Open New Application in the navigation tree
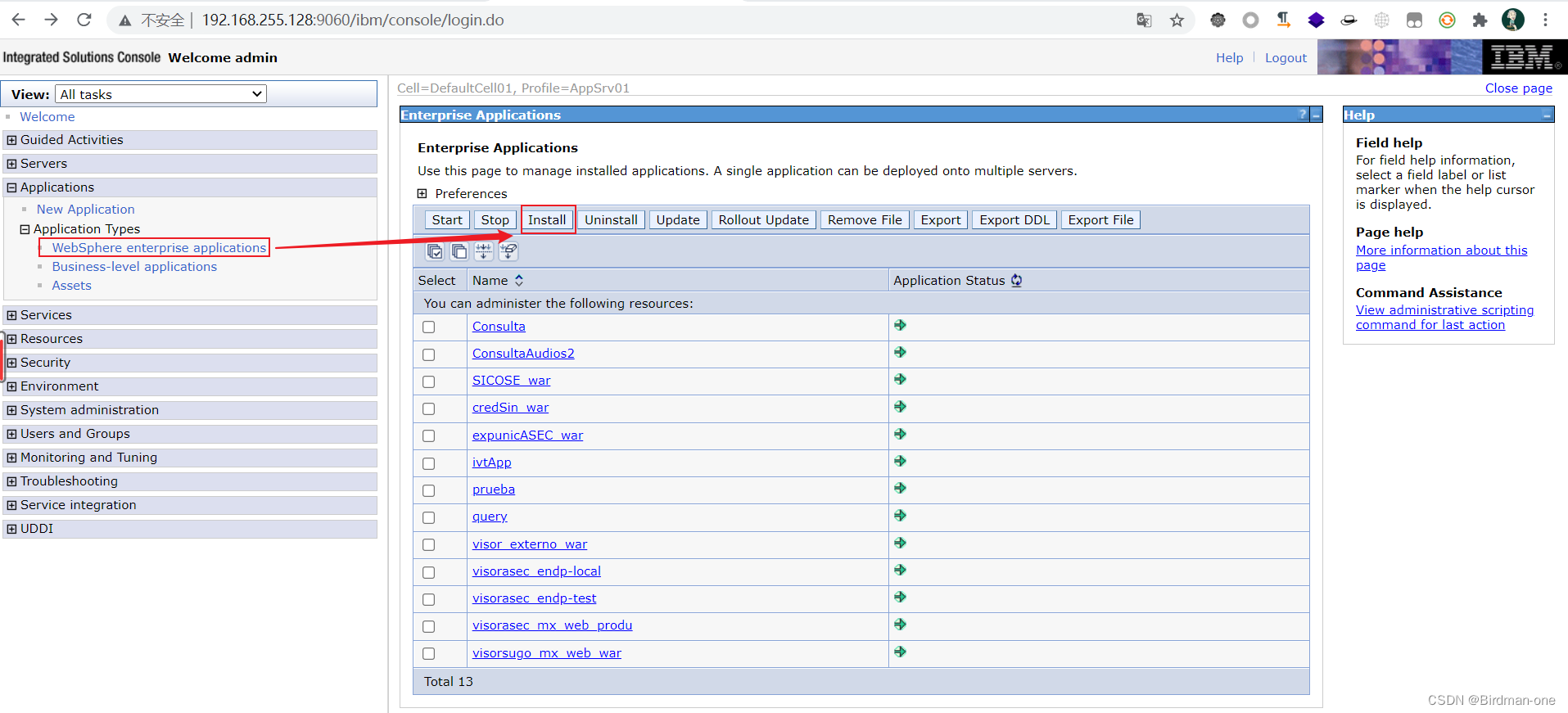Screen dimensions: 1568x713 click(x=85, y=210)
